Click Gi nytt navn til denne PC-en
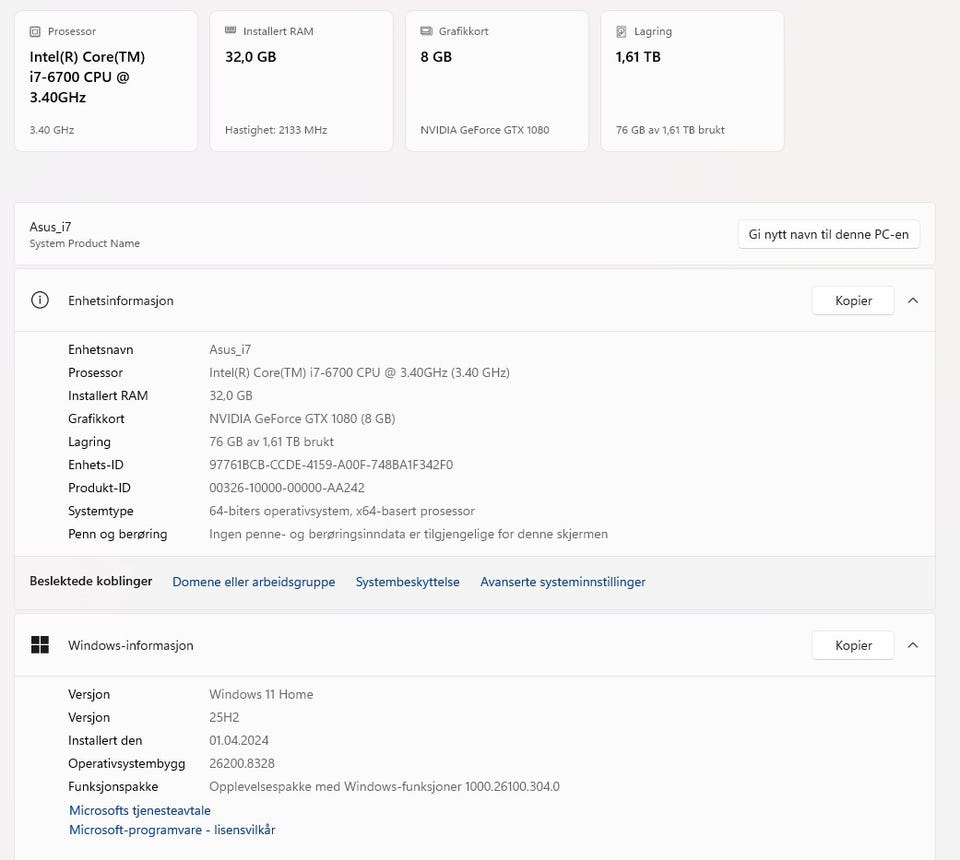The height and width of the screenshot is (860, 960). tap(828, 234)
